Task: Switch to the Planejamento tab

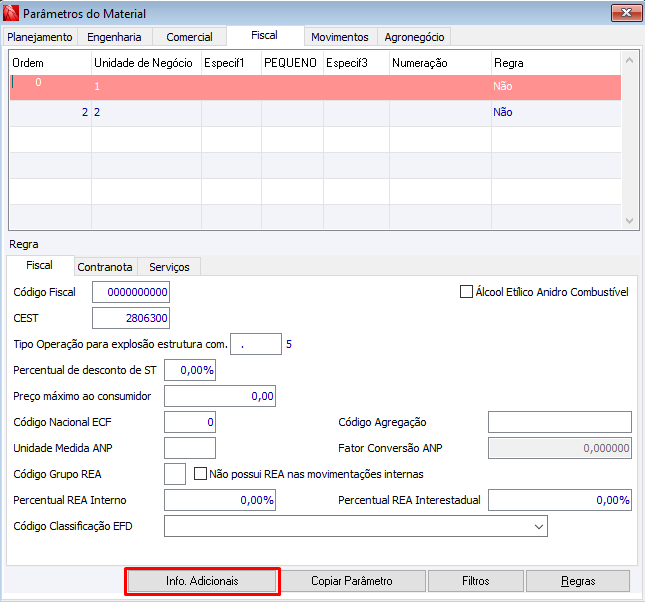Action: [x=39, y=37]
